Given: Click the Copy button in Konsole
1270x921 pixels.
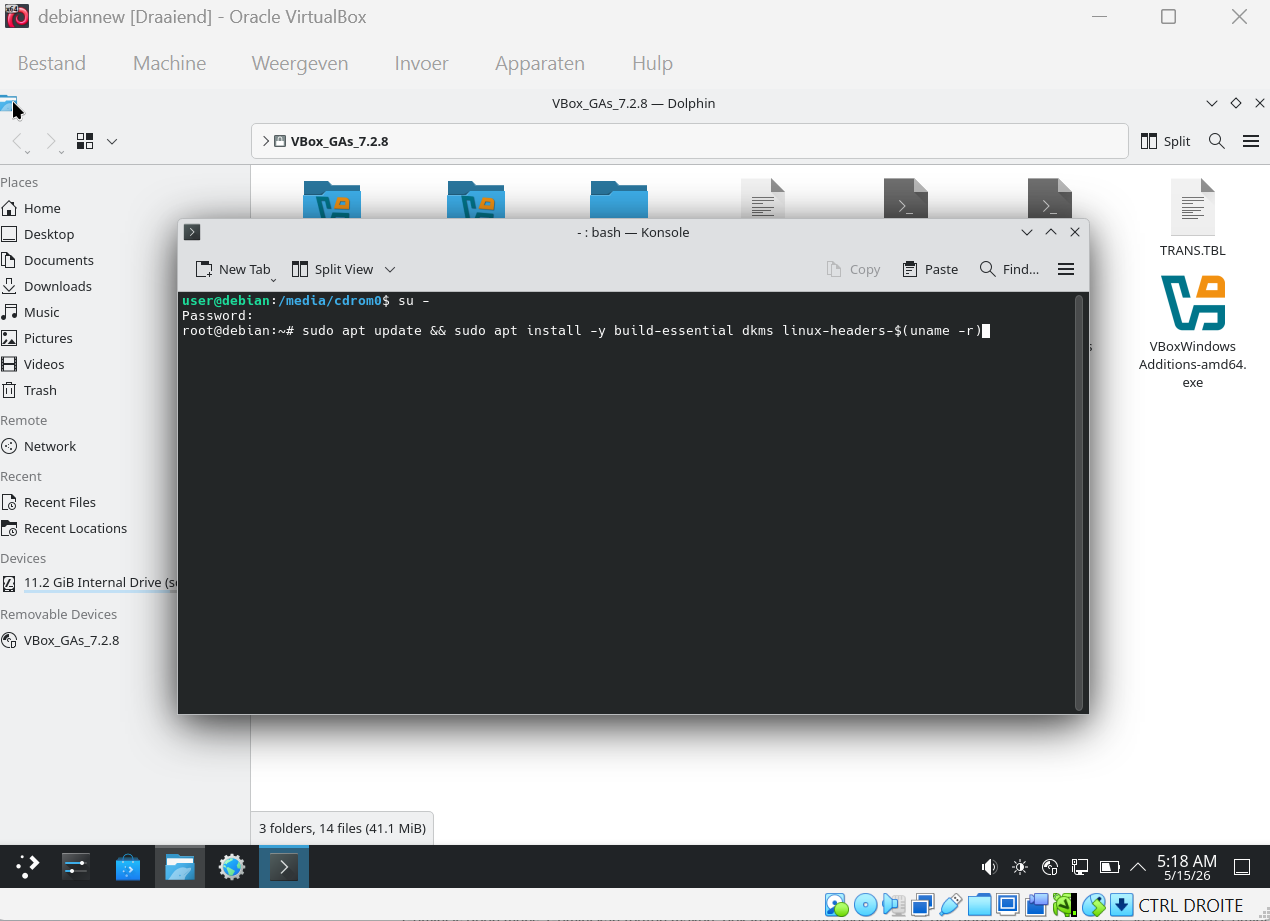Looking at the screenshot, I should point(853,269).
